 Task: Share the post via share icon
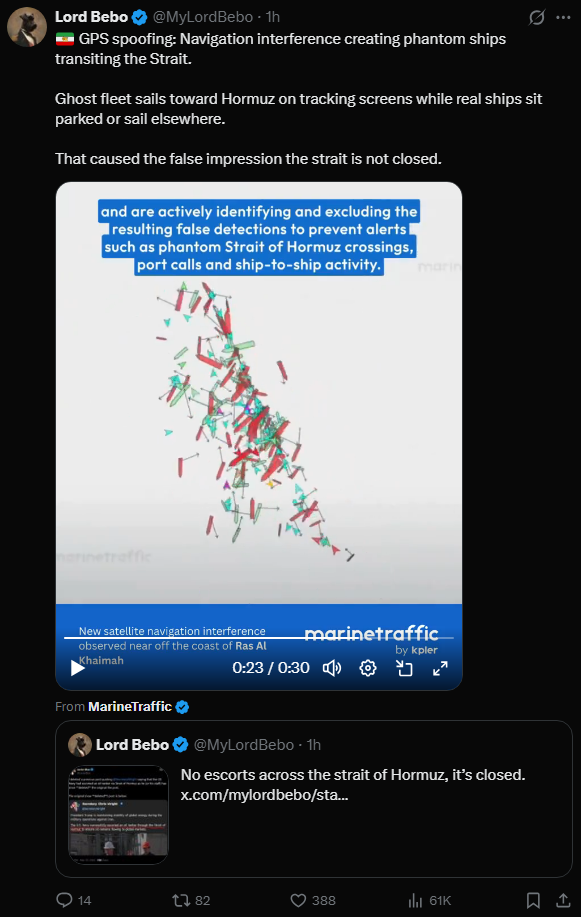(563, 900)
